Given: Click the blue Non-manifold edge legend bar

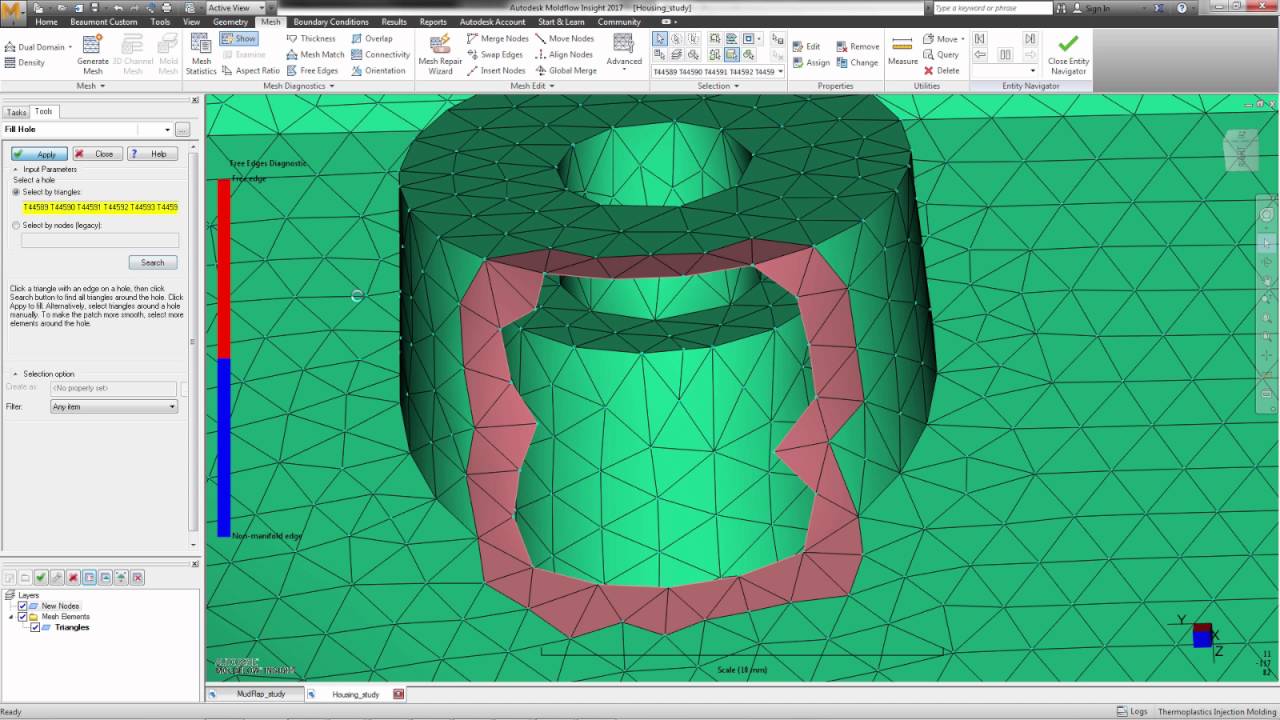Looking at the screenshot, I should click(224, 447).
